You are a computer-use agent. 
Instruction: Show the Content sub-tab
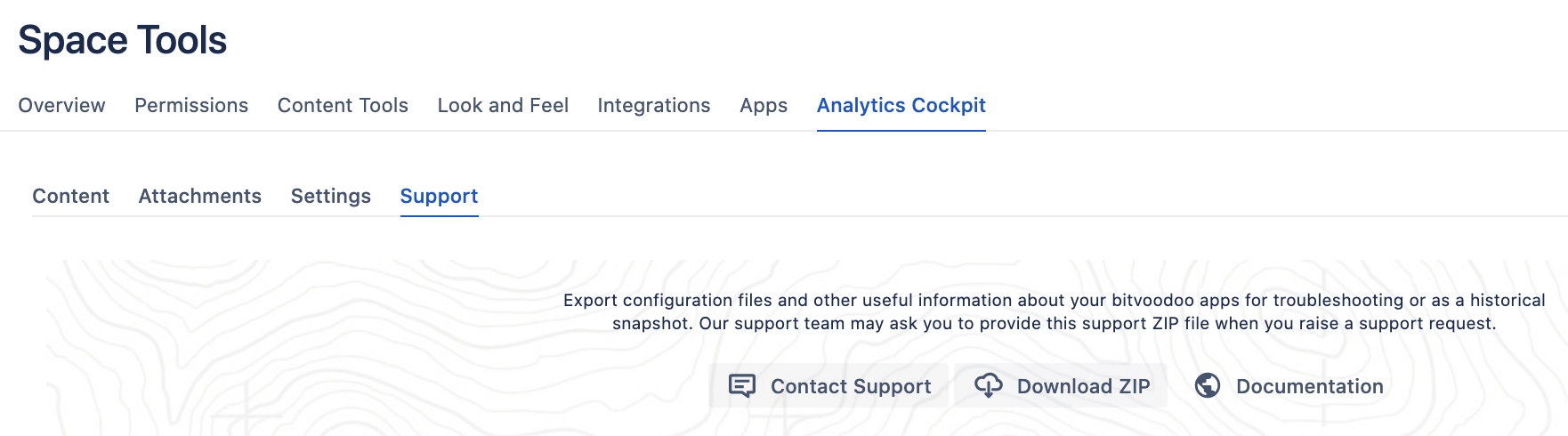point(70,196)
